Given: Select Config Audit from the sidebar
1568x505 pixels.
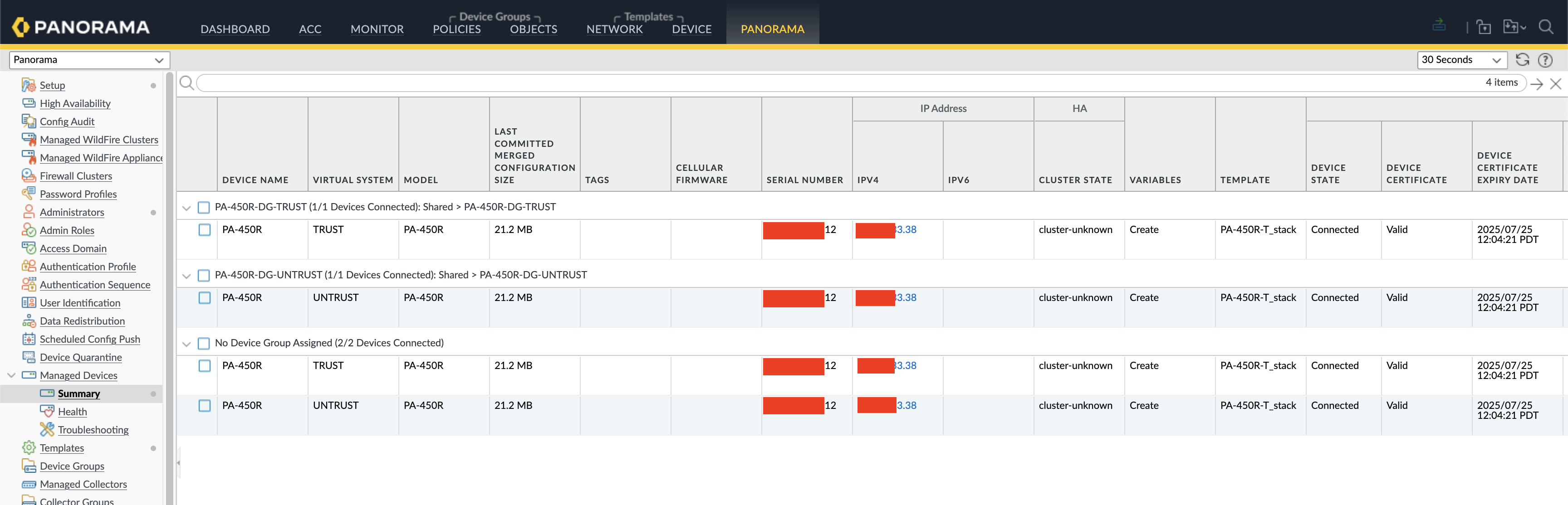Looking at the screenshot, I should pyautogui.click(x=67, y=121).
